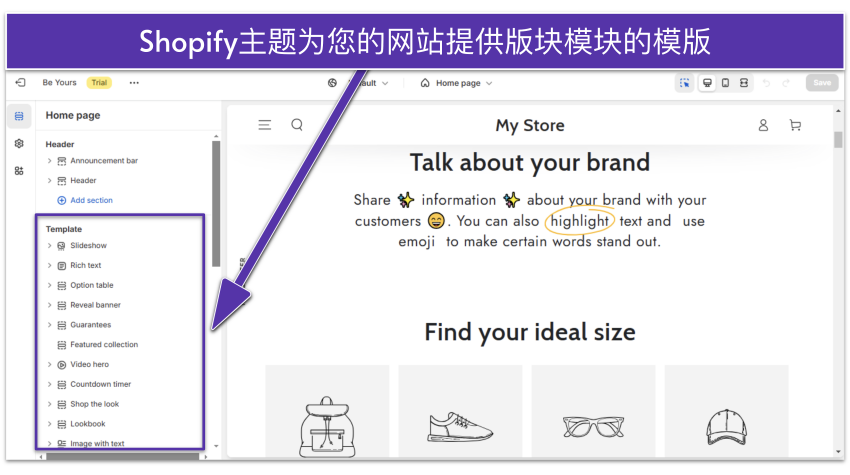The width and height of the screenshot is (850, 475).
Task: Click the Save button
Action: [x=821, y=83]
